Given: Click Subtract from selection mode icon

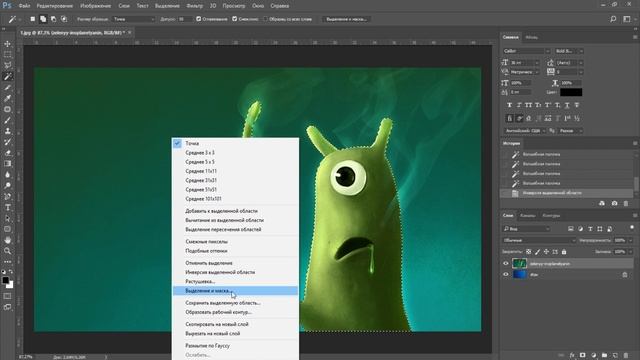Looking at the screenshot, I should pos(53,19).
